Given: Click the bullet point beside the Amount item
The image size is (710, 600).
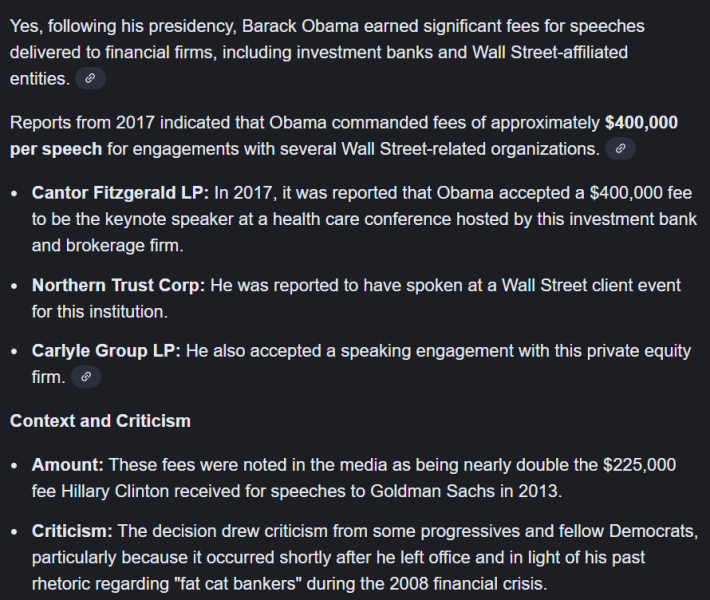Looking at the screenshot, I should click(x=14, y=466).
